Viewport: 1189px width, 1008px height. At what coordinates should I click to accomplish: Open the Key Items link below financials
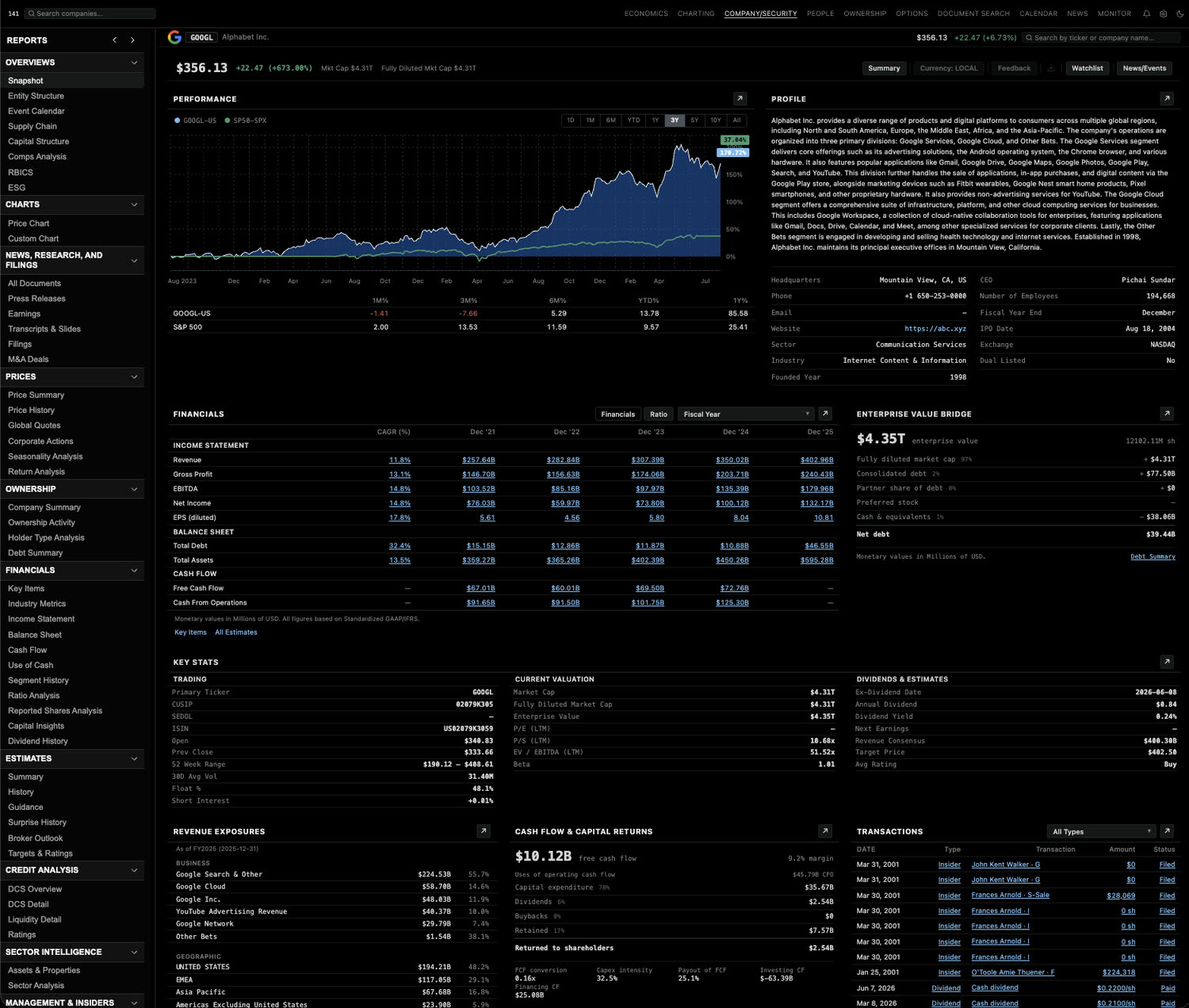tap(190, 632)
